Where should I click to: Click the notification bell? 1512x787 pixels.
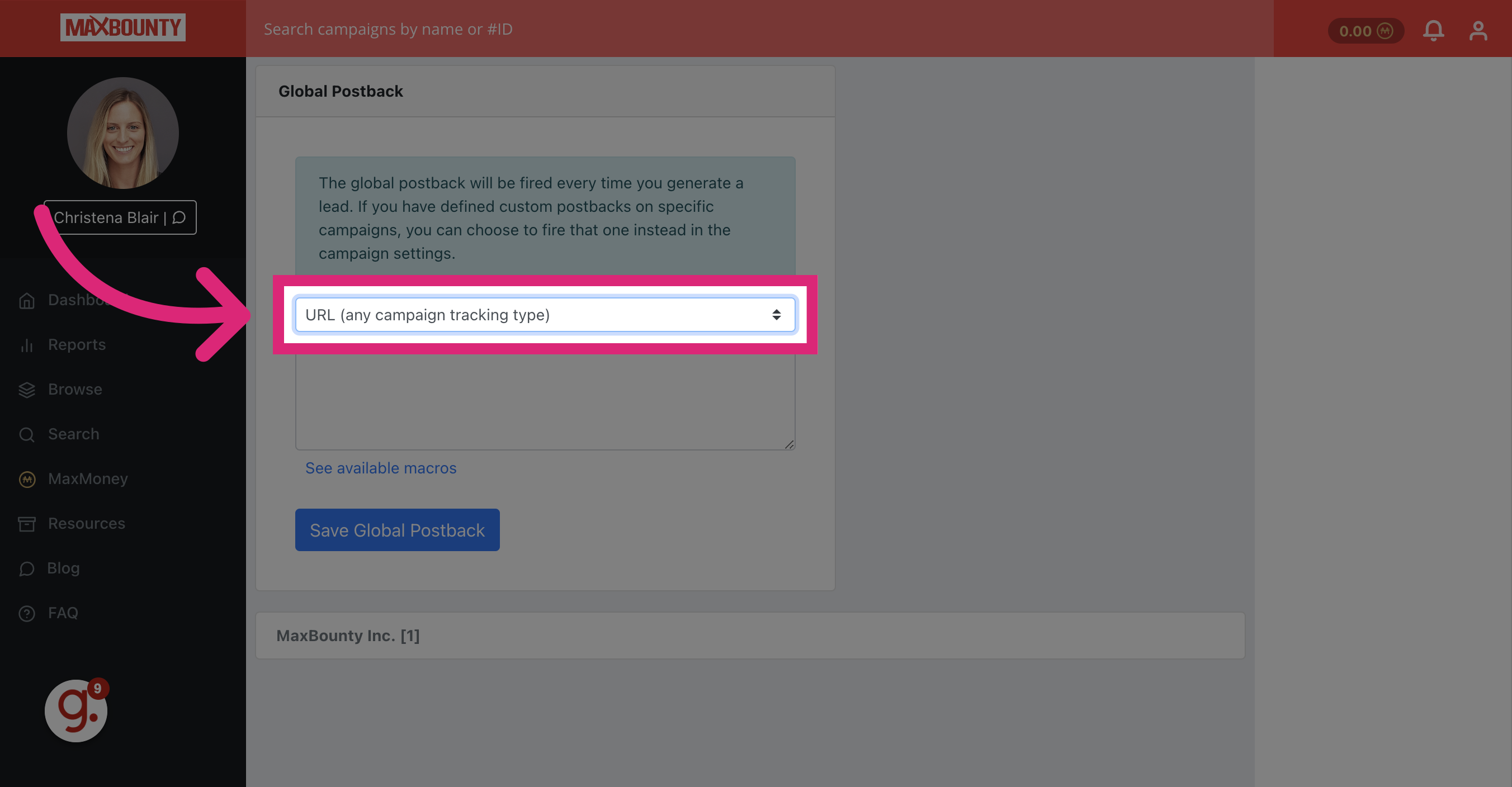(x=1433, y=30)
